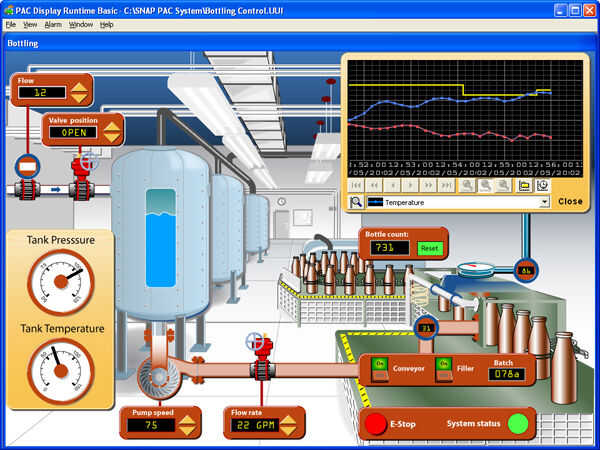
Task: Click the green System status indicator
Action: pyautogui.click(x=518, y=423)
